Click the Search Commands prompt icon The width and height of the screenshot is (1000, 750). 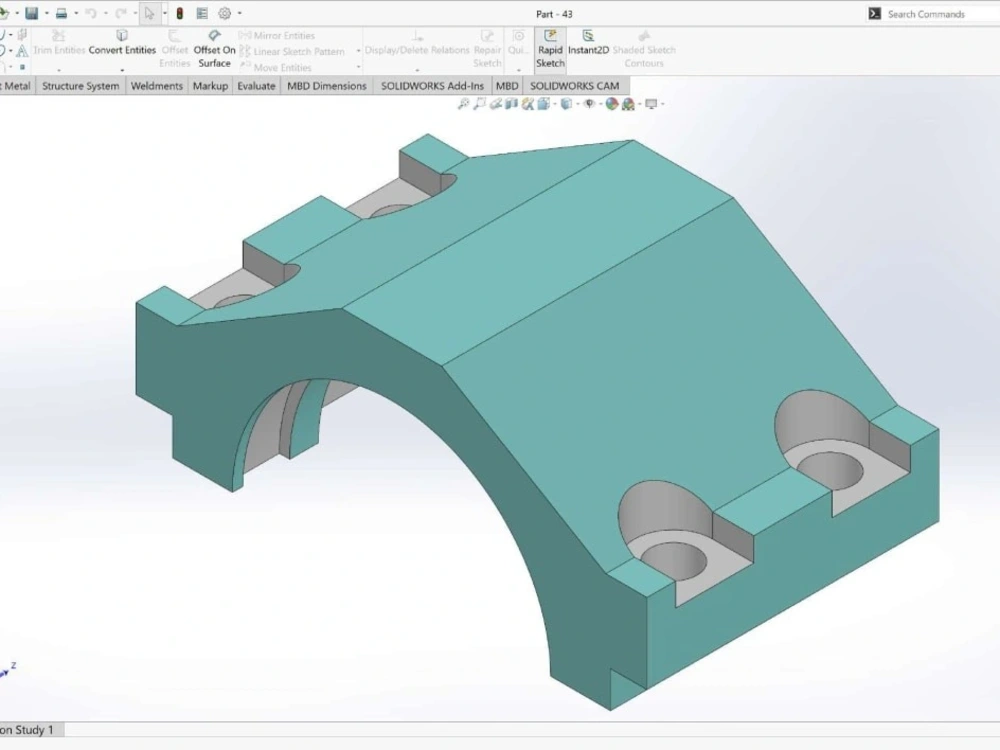(x=874, y=14)
